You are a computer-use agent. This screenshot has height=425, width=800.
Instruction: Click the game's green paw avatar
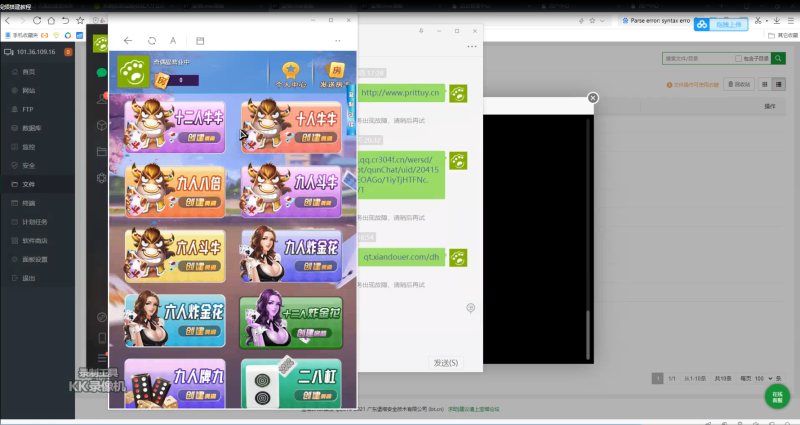click(x=133, y=72)
